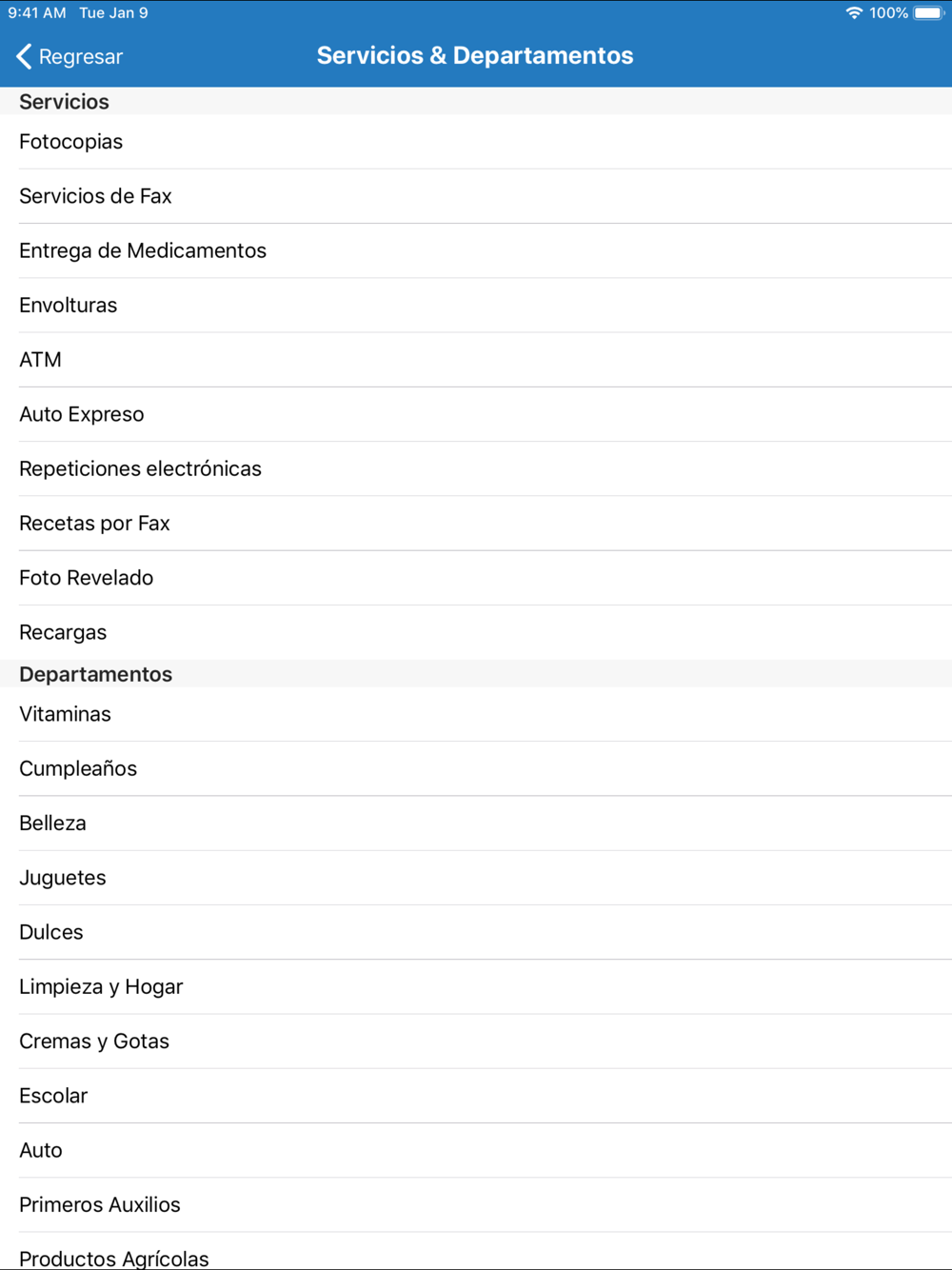Choose the Juguetes department
The image size is (952, 1270).
(476, 878)
